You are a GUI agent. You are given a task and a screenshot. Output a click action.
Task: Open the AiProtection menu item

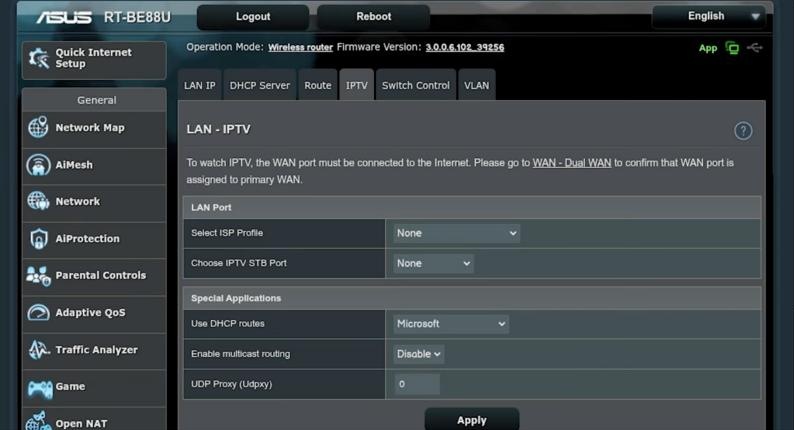point(94,239)
